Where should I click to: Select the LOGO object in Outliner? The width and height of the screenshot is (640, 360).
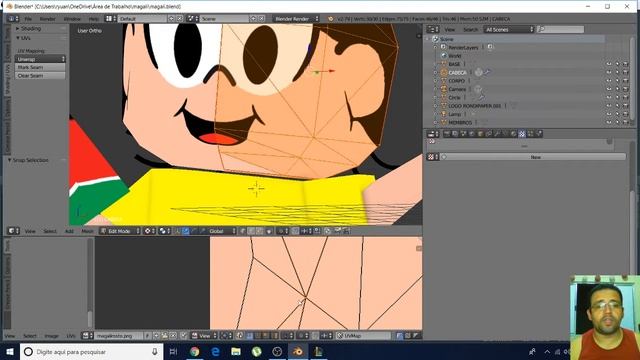click(474, 106)
